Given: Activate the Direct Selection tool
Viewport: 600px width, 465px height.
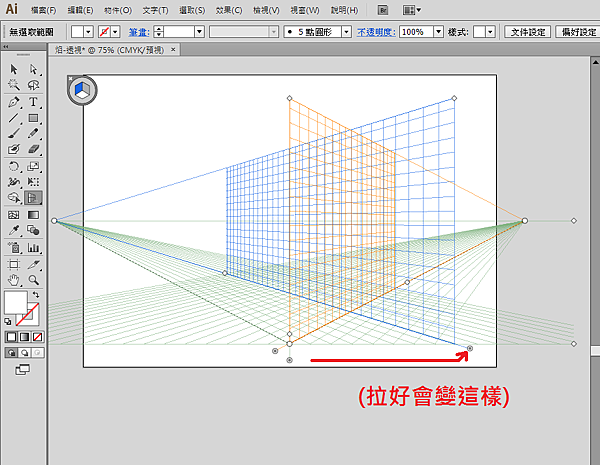Looking at the screenshot, I should pyautogui.click(x=33, y=70).
